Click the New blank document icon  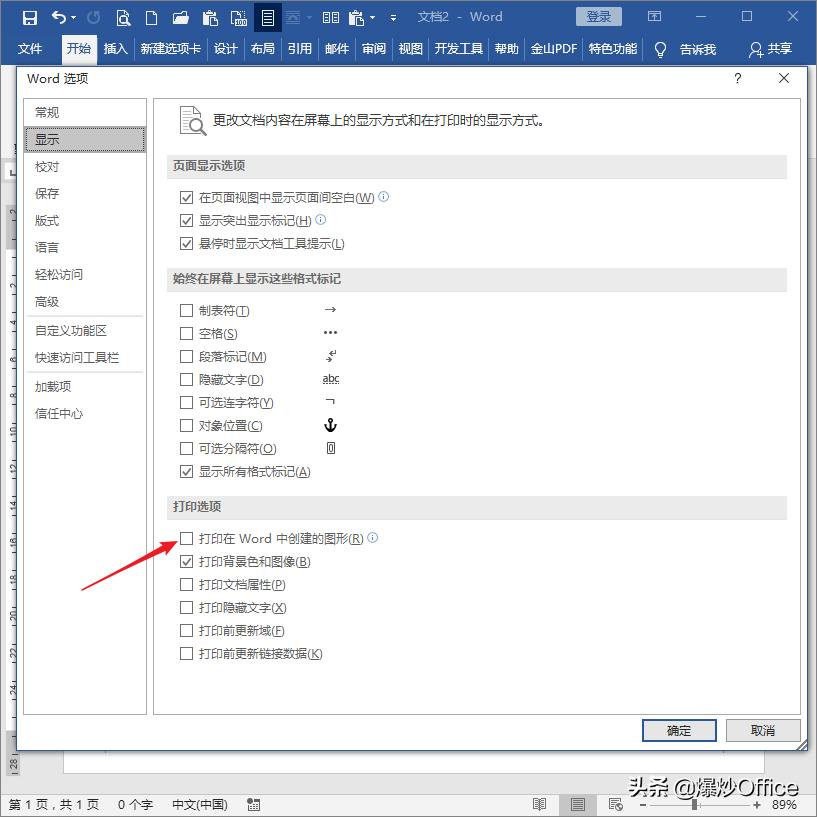[x=149, y=17]
